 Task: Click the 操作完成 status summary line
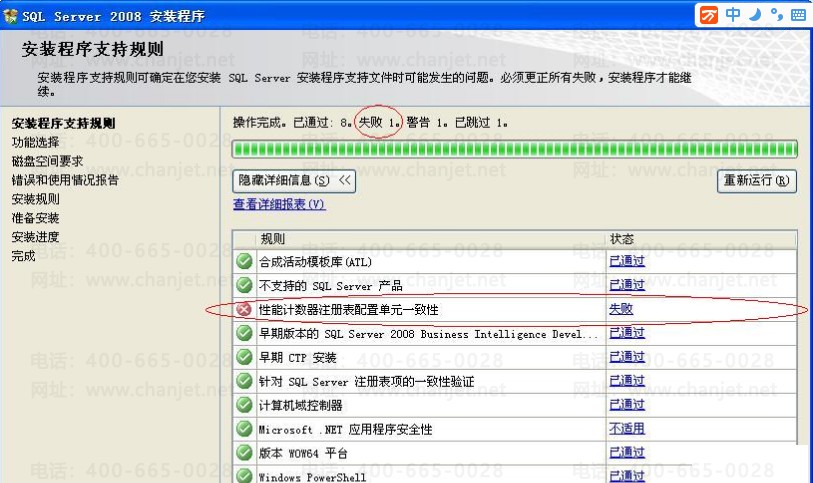tap(370, 123)
